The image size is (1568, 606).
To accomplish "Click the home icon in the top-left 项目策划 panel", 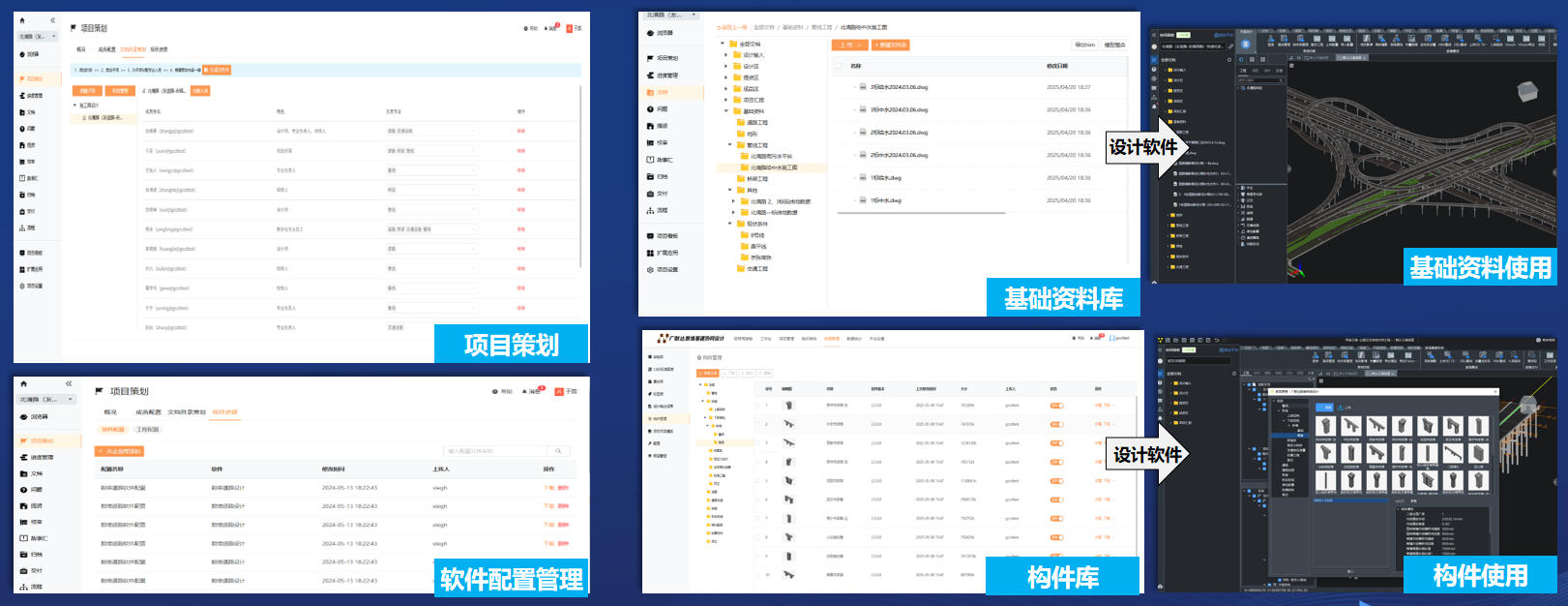I will tap(22, 20).
